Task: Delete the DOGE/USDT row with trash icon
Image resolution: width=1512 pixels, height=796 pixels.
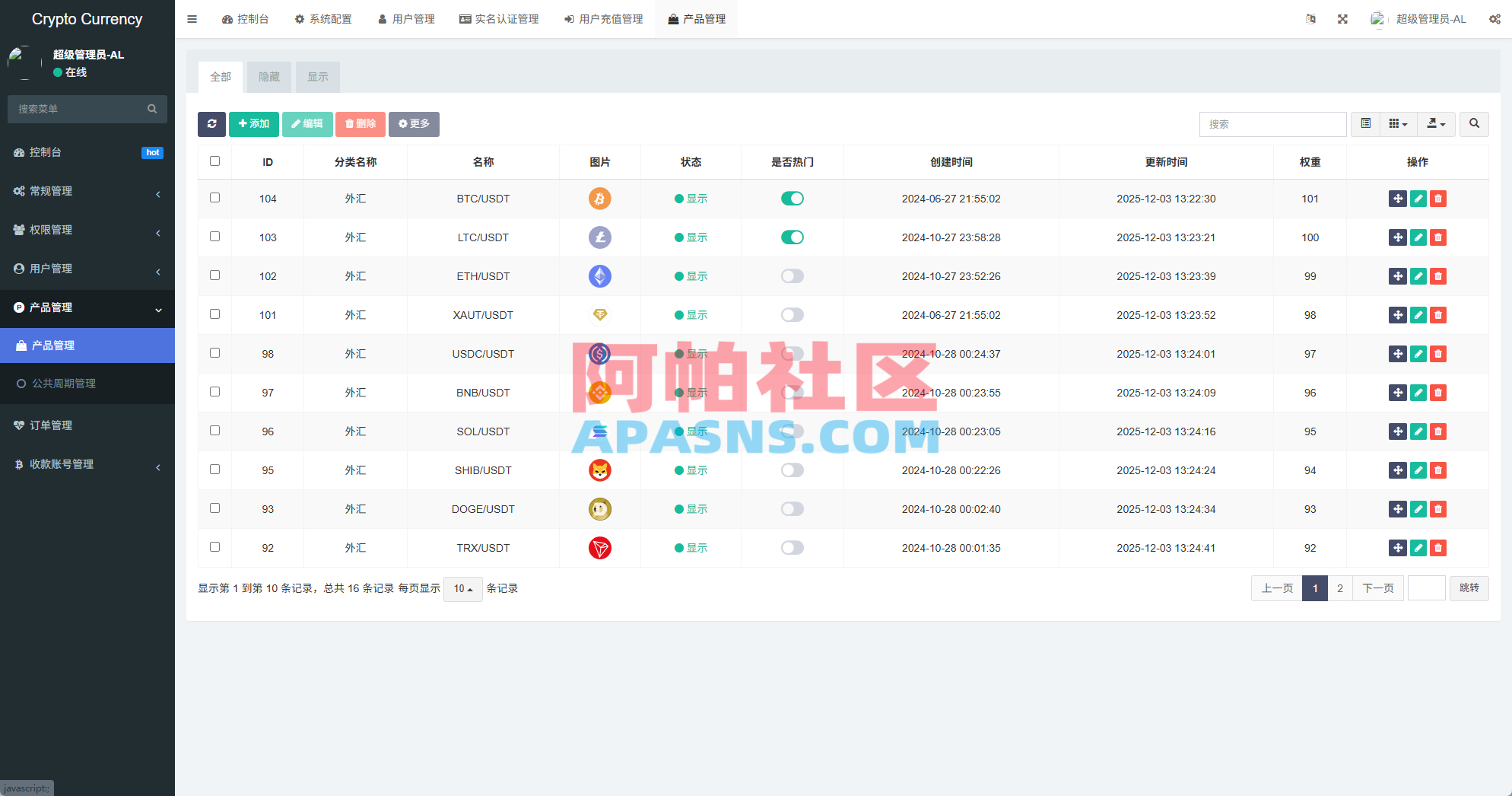Action: coord(1437,509)
